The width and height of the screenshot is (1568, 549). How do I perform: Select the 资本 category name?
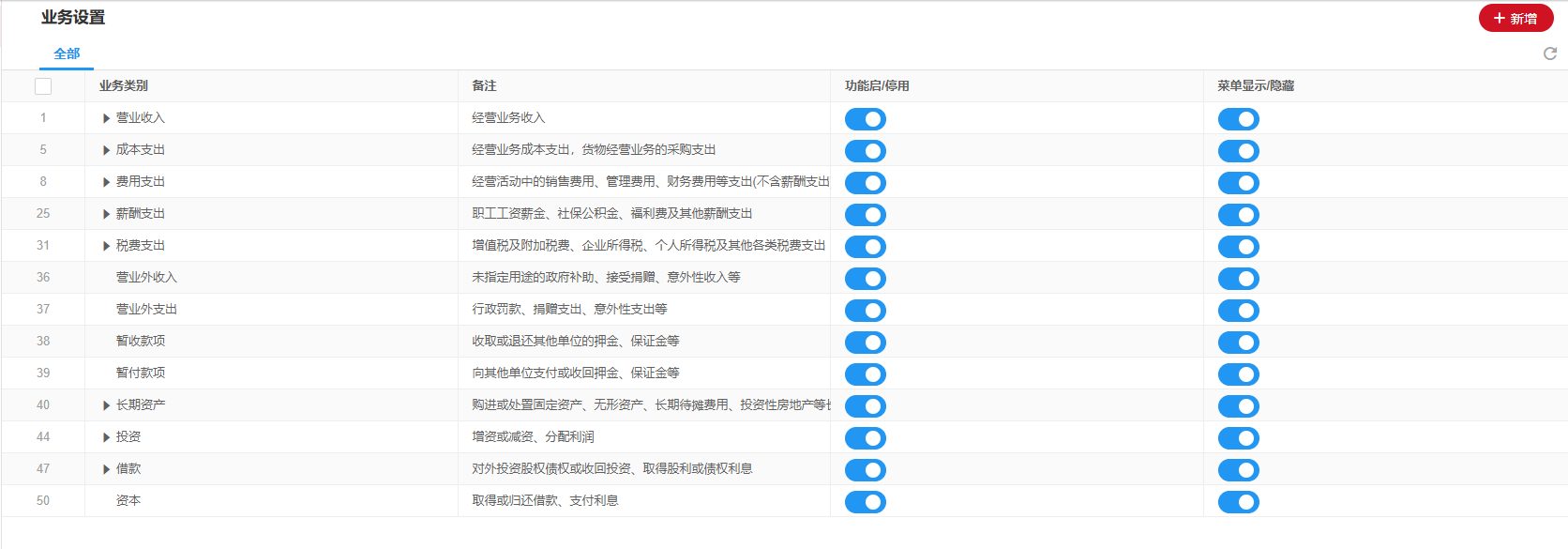point(128,500)
